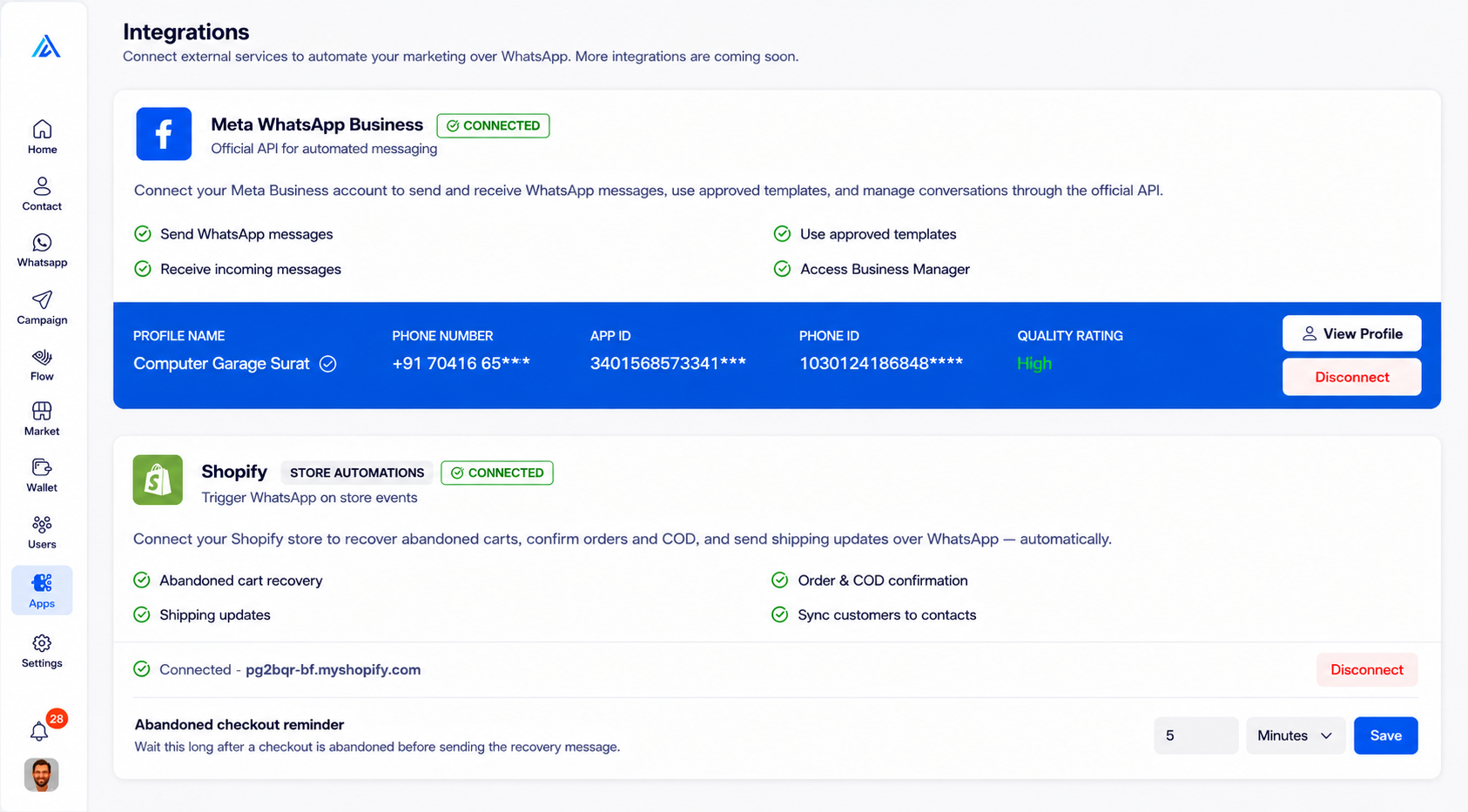1468x812 pixels.
Task: Click 'Official API for automated messaging' subtitle
Action: (x=324, y=149)
